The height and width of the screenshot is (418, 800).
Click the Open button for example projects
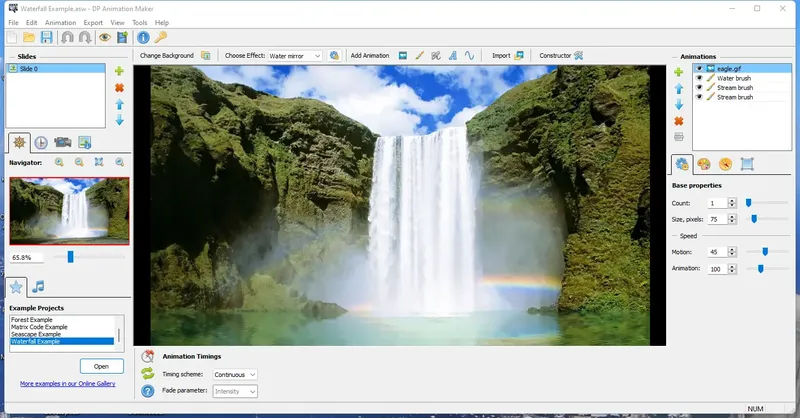[x=102, y=366]
